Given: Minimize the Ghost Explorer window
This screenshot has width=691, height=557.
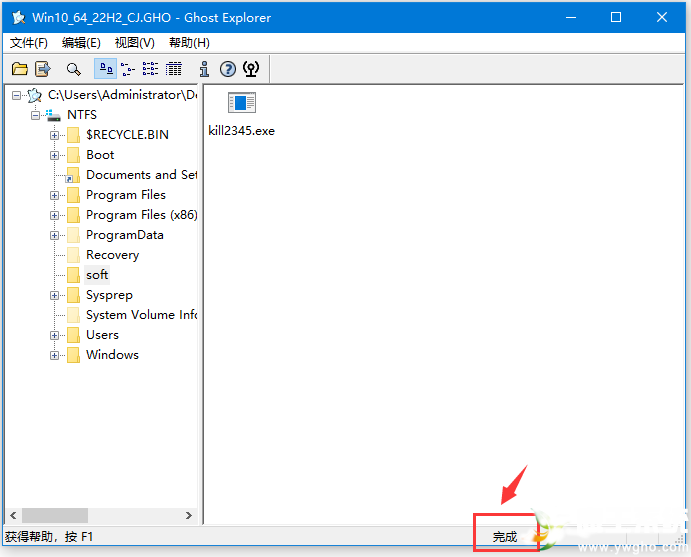Looking at the screenshot, I should pos(571,18).
